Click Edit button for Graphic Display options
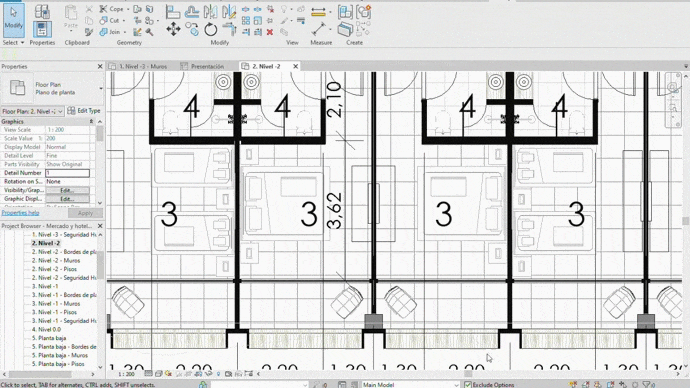 [67, 199]
